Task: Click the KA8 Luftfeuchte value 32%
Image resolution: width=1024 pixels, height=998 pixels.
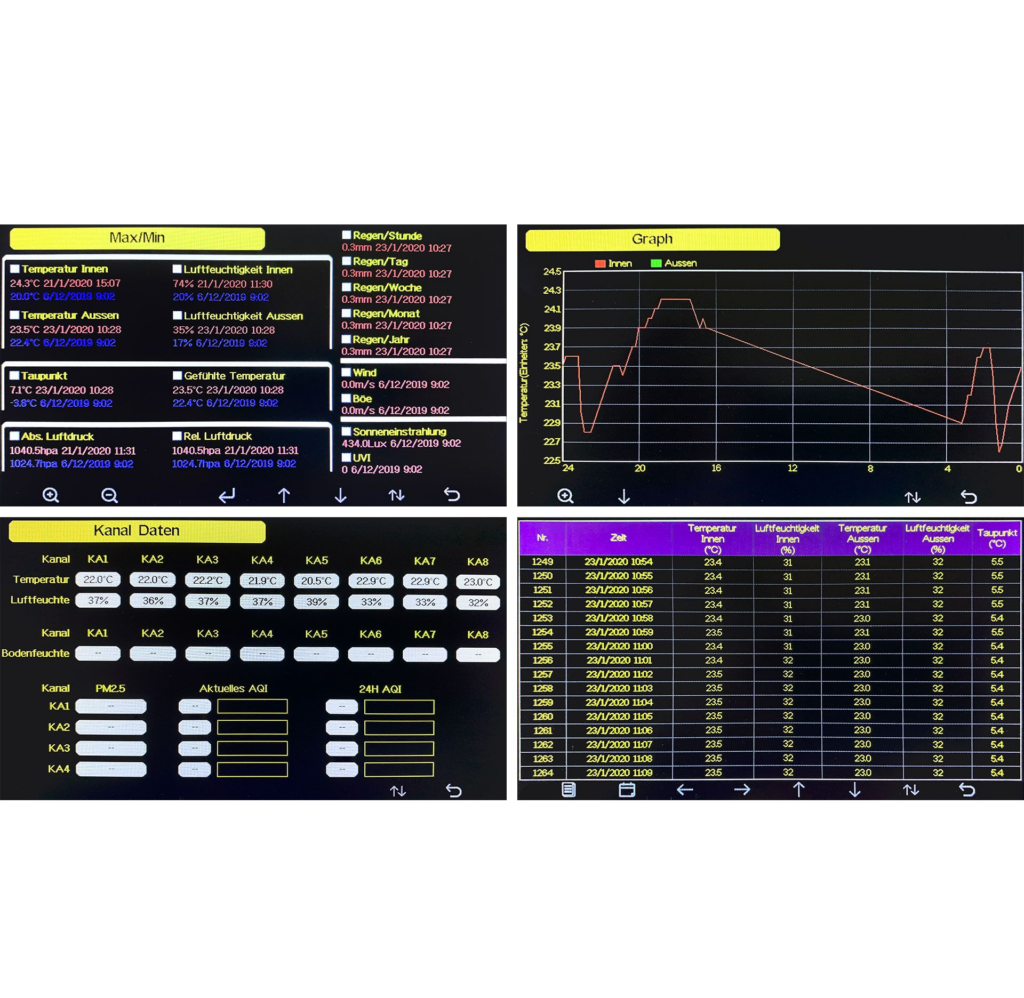Action: [478, 602]
